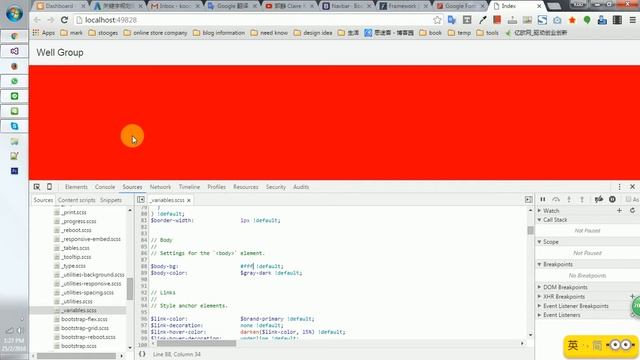Click the step out debugger icon
Screen dimensions: 640x360
[x=582, y=199]
